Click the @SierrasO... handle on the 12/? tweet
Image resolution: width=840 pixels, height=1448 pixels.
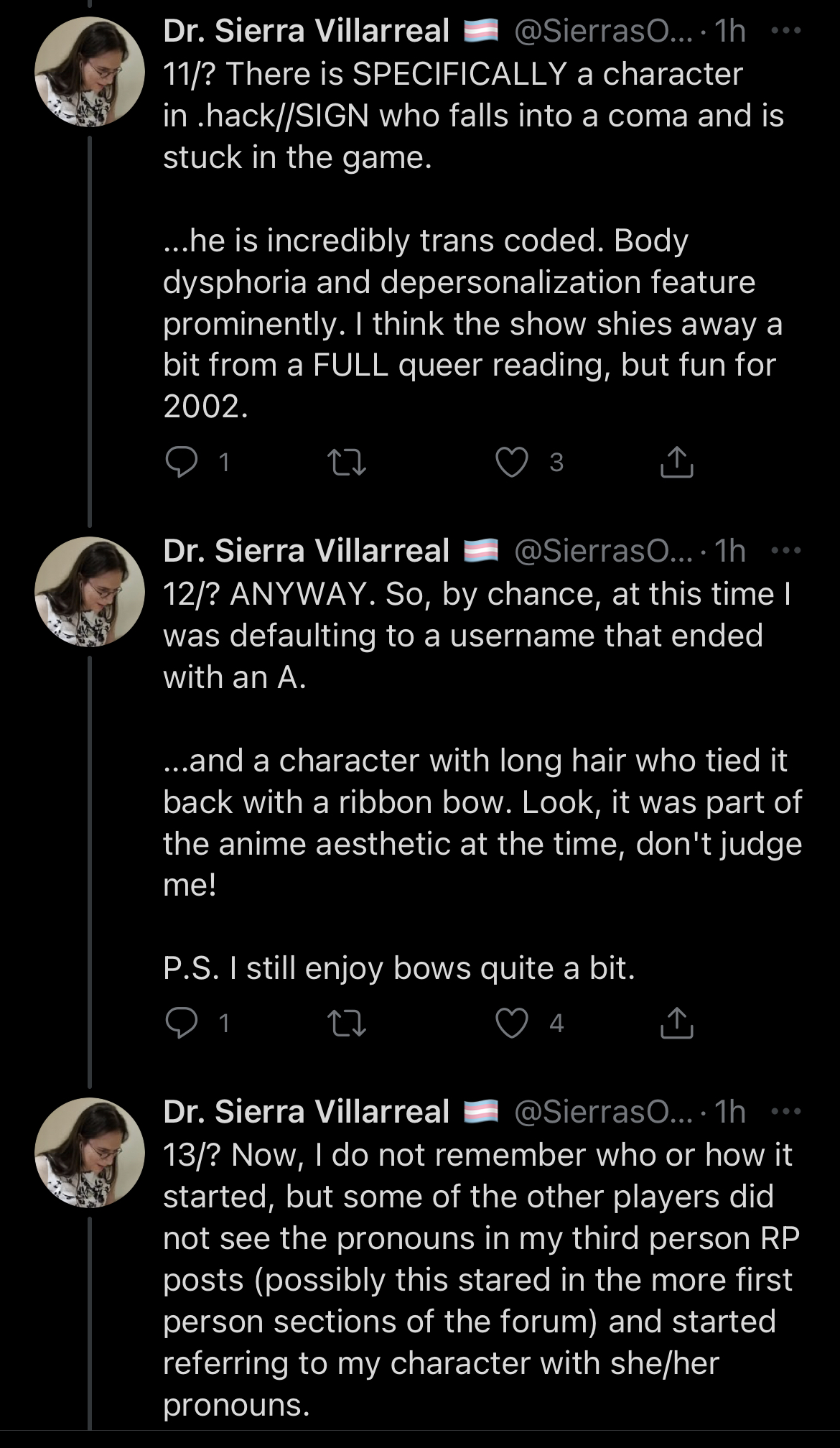(x=603, y=551)
